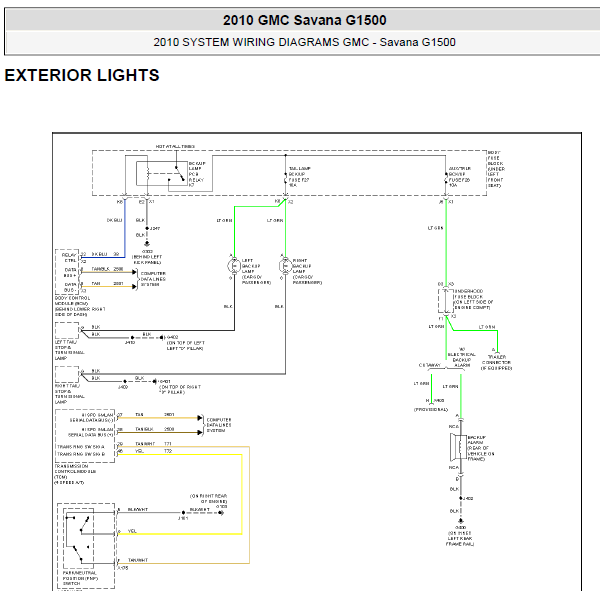Click the backup lamp PCB relay symbol

coord(162,174)
